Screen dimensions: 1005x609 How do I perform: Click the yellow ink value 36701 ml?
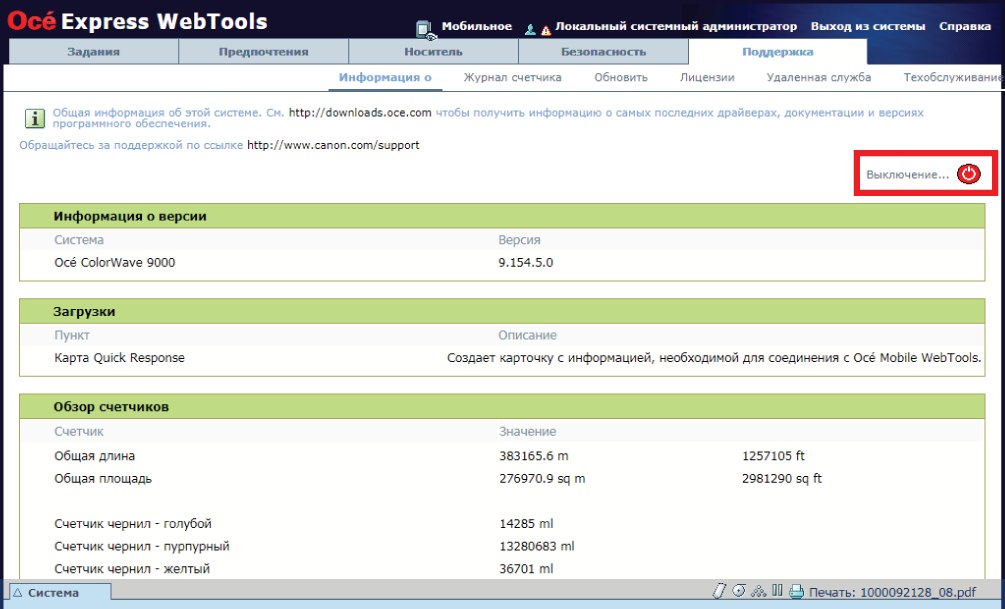point(526,569)
